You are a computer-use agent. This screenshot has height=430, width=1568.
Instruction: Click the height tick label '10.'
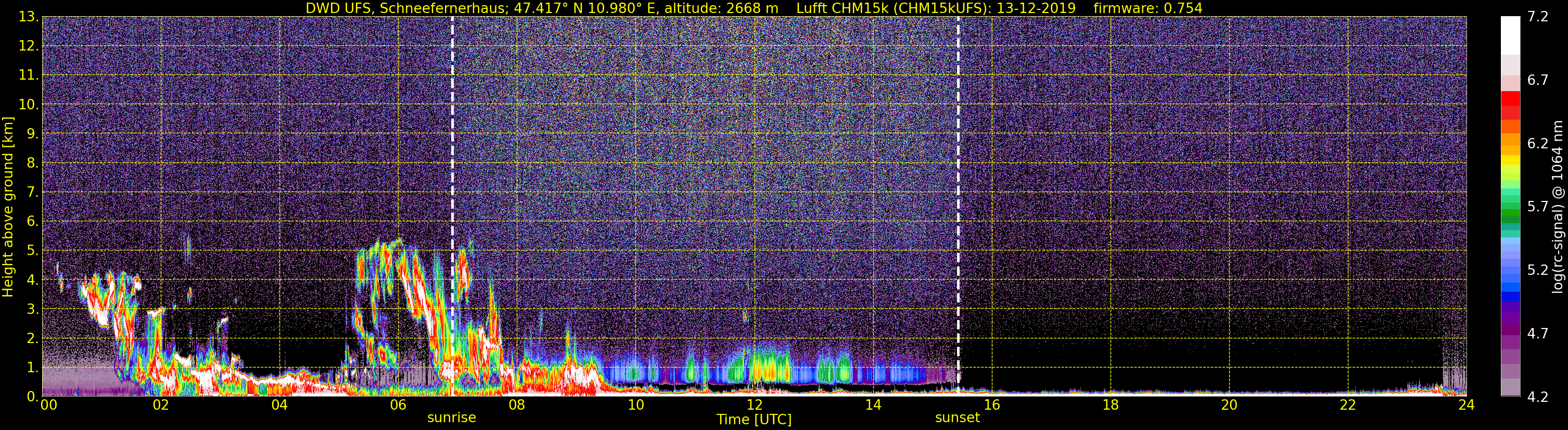[29, 104]
